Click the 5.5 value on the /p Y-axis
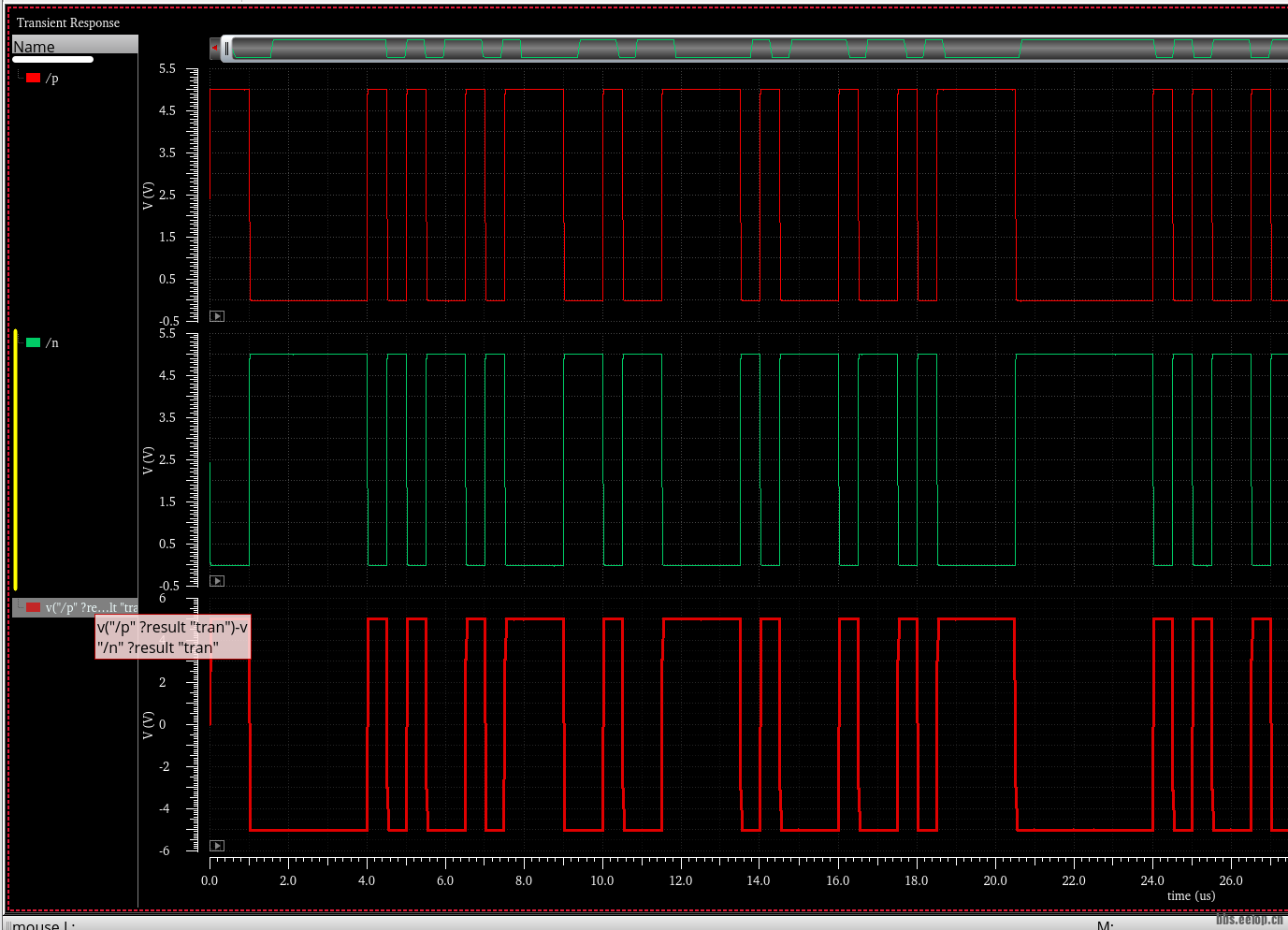Image resolution: width=1288 pixels, height=930 pixels. [x=167, y=68]
